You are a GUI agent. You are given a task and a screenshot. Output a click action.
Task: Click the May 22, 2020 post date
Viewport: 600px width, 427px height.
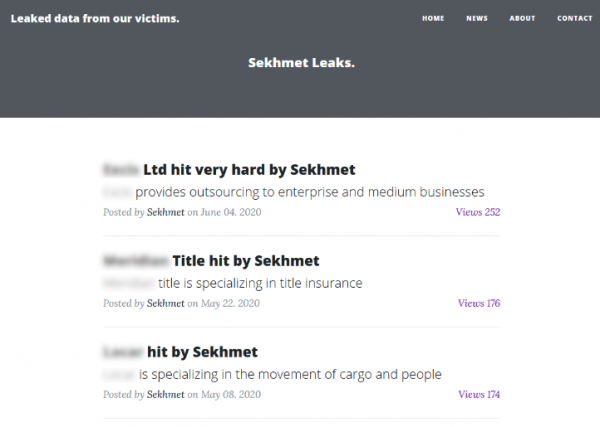[230, 303]
